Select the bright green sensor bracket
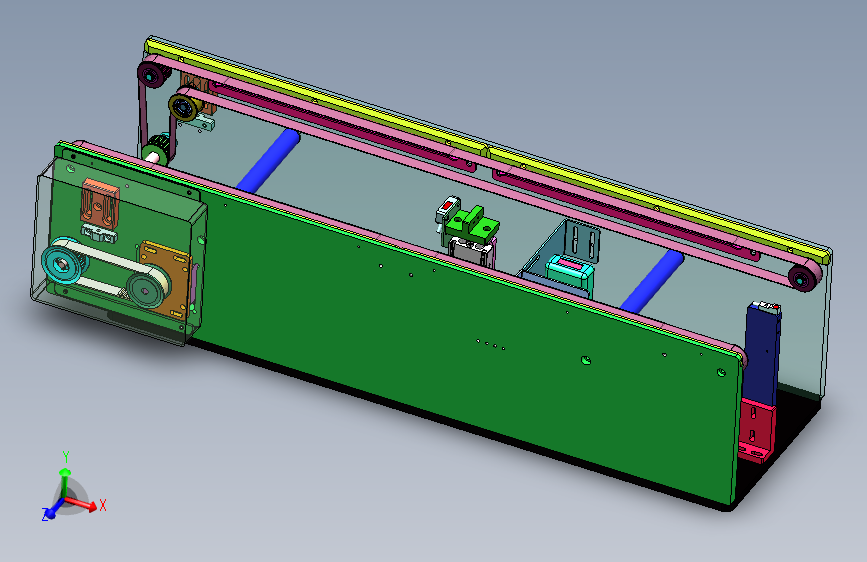Image resolution: width=867 pixels, height=562 pixels. coord(472,224)
